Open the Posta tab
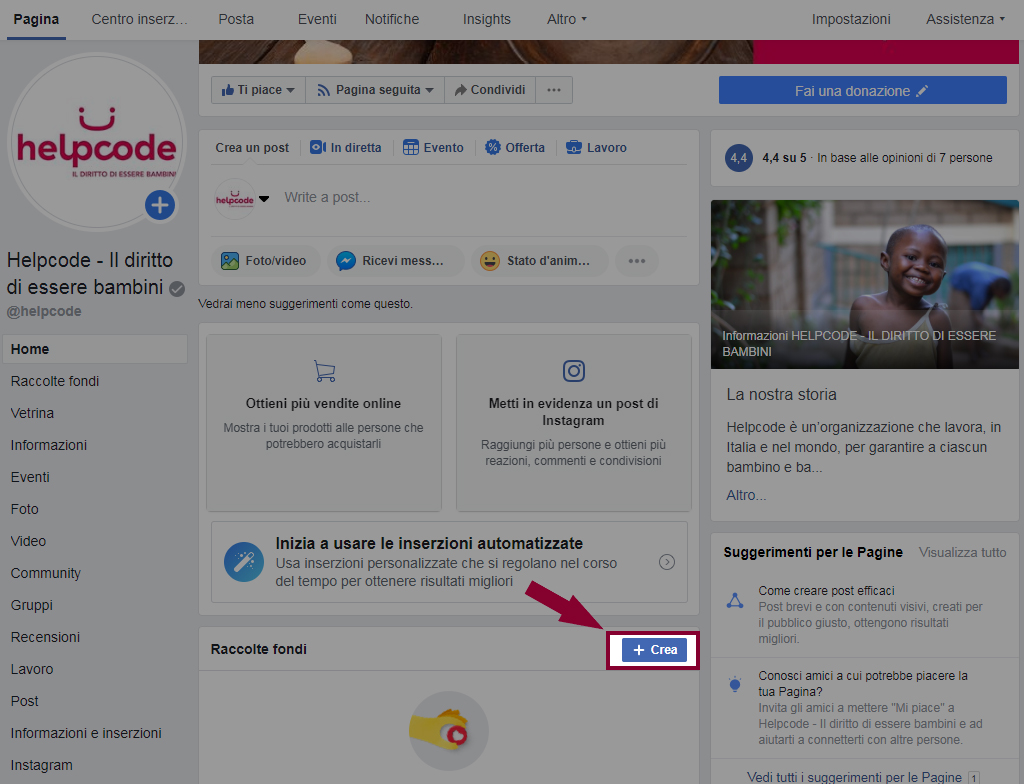 236,20
